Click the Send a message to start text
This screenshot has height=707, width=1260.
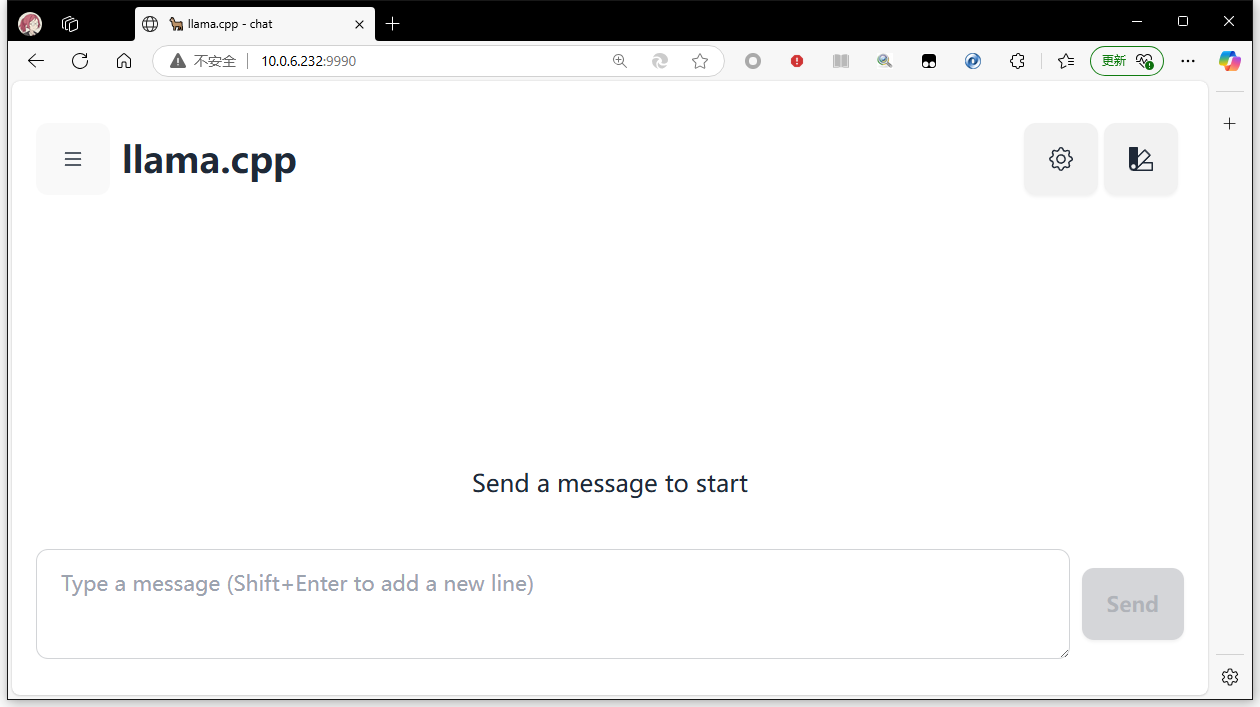point(610,484)
